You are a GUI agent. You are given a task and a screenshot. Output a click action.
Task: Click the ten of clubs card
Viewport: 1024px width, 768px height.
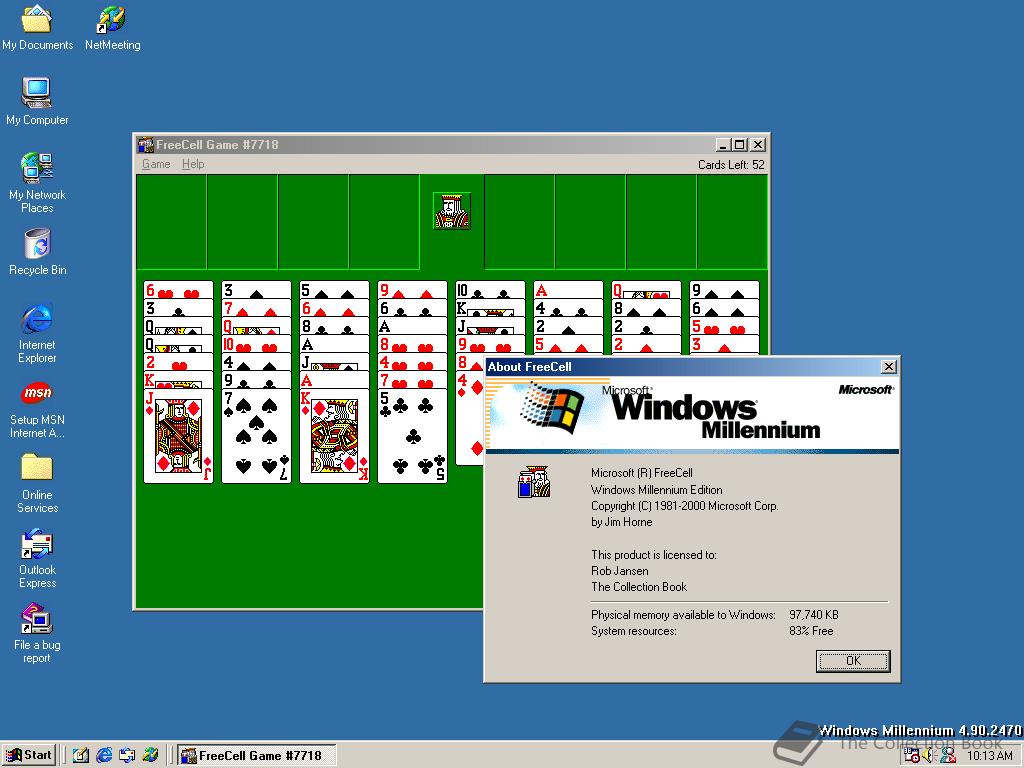pyautogui.click(x=490, y=290)
